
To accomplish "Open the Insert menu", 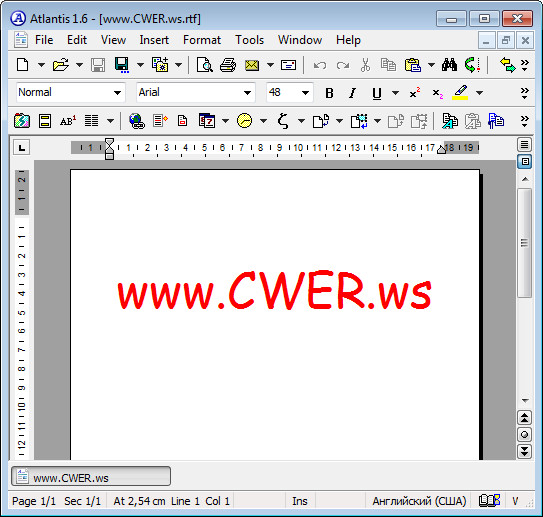I will pyautogui.click(x=154, y=40).
